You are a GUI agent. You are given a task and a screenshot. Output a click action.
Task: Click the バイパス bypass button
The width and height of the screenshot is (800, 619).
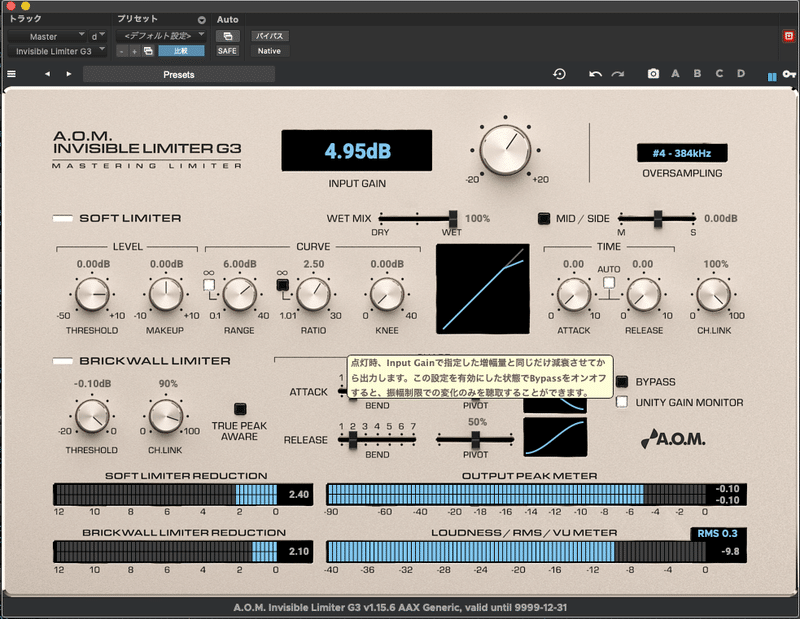pos(269,36)
